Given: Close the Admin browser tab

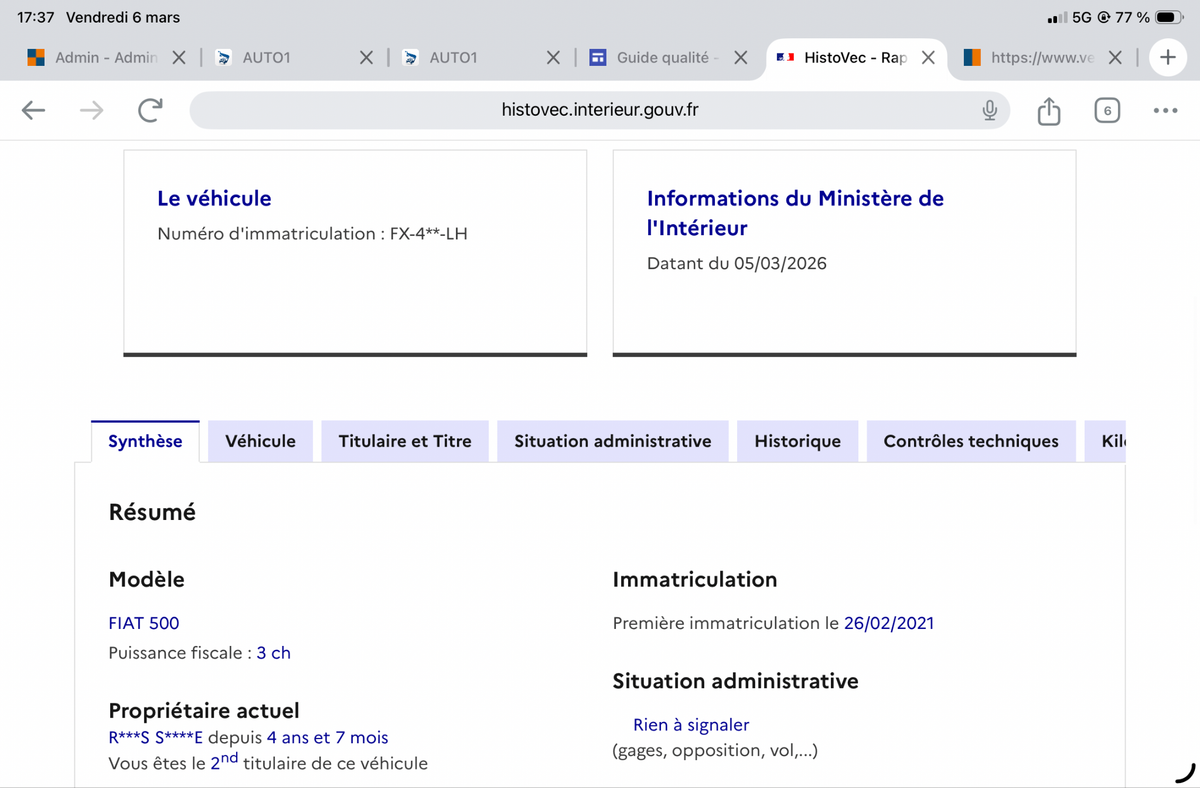Looking at the screenshot, I should pyautogui.click(x=178, y=57).
